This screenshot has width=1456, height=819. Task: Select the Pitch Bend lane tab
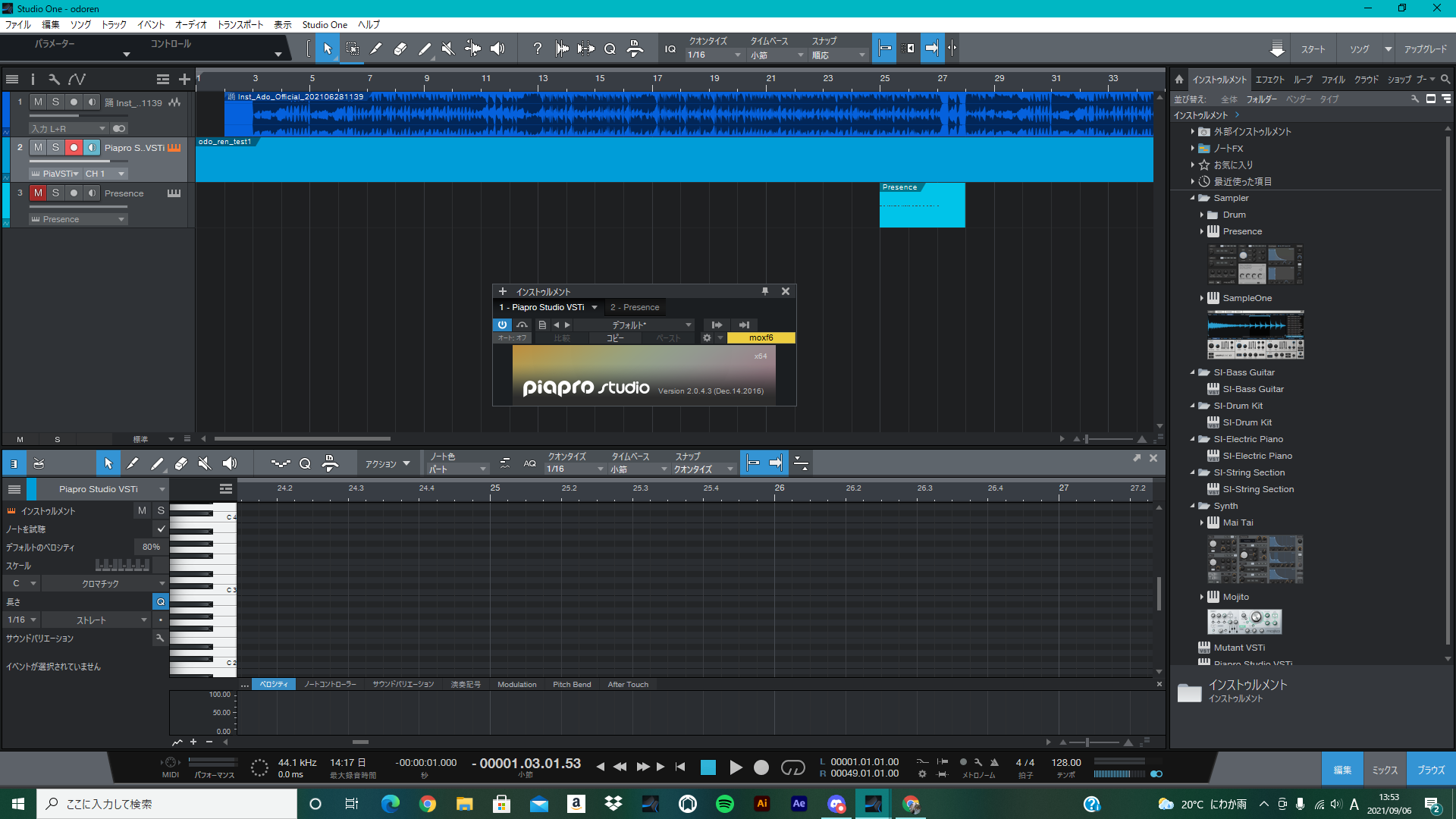[572, 684]
